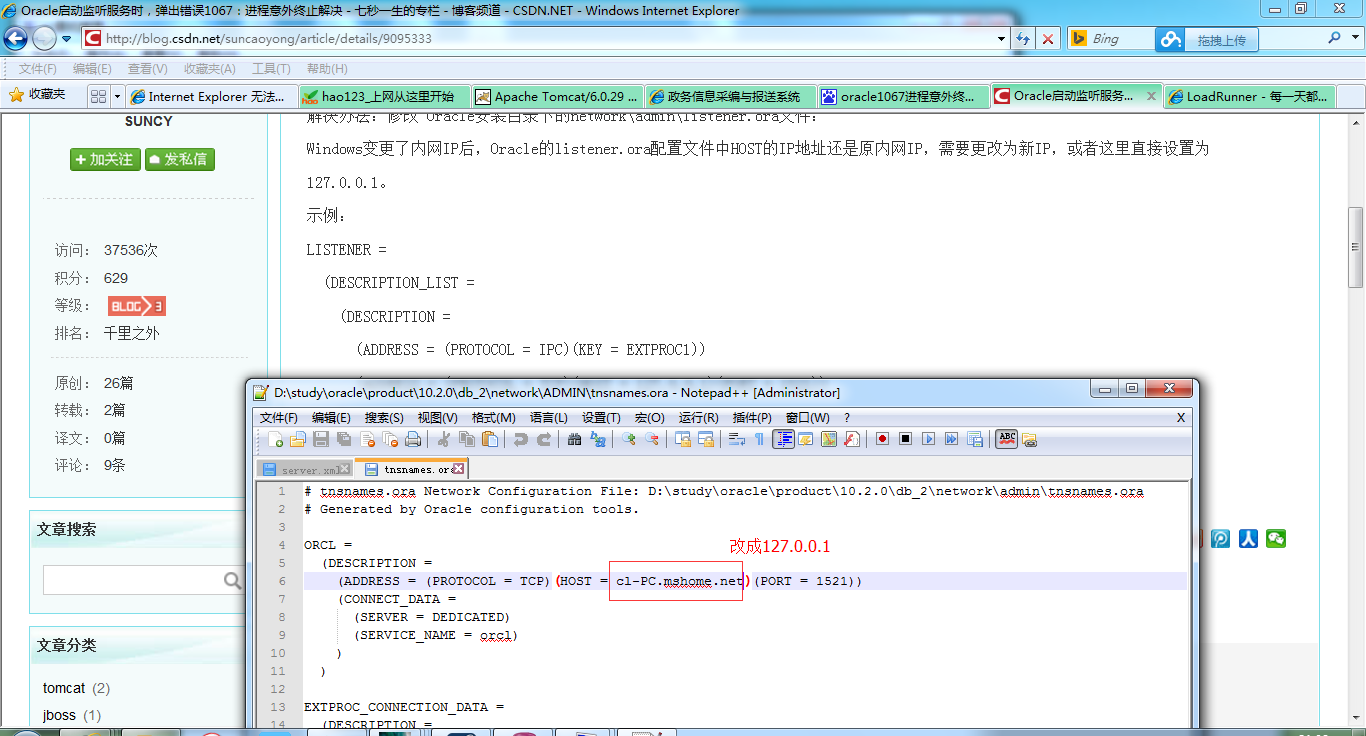
Task: Click the Playback macro icon in Notepad++
Action: (928, 439)
